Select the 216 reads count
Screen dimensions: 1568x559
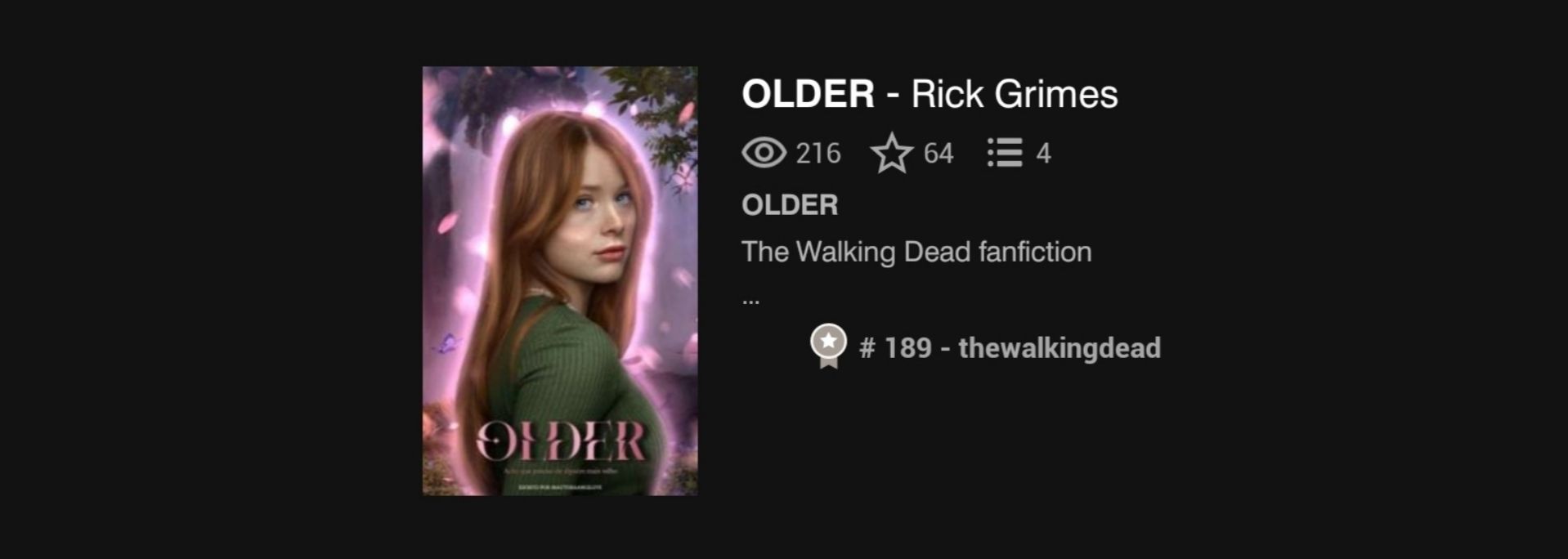click(x=818, y=154)
